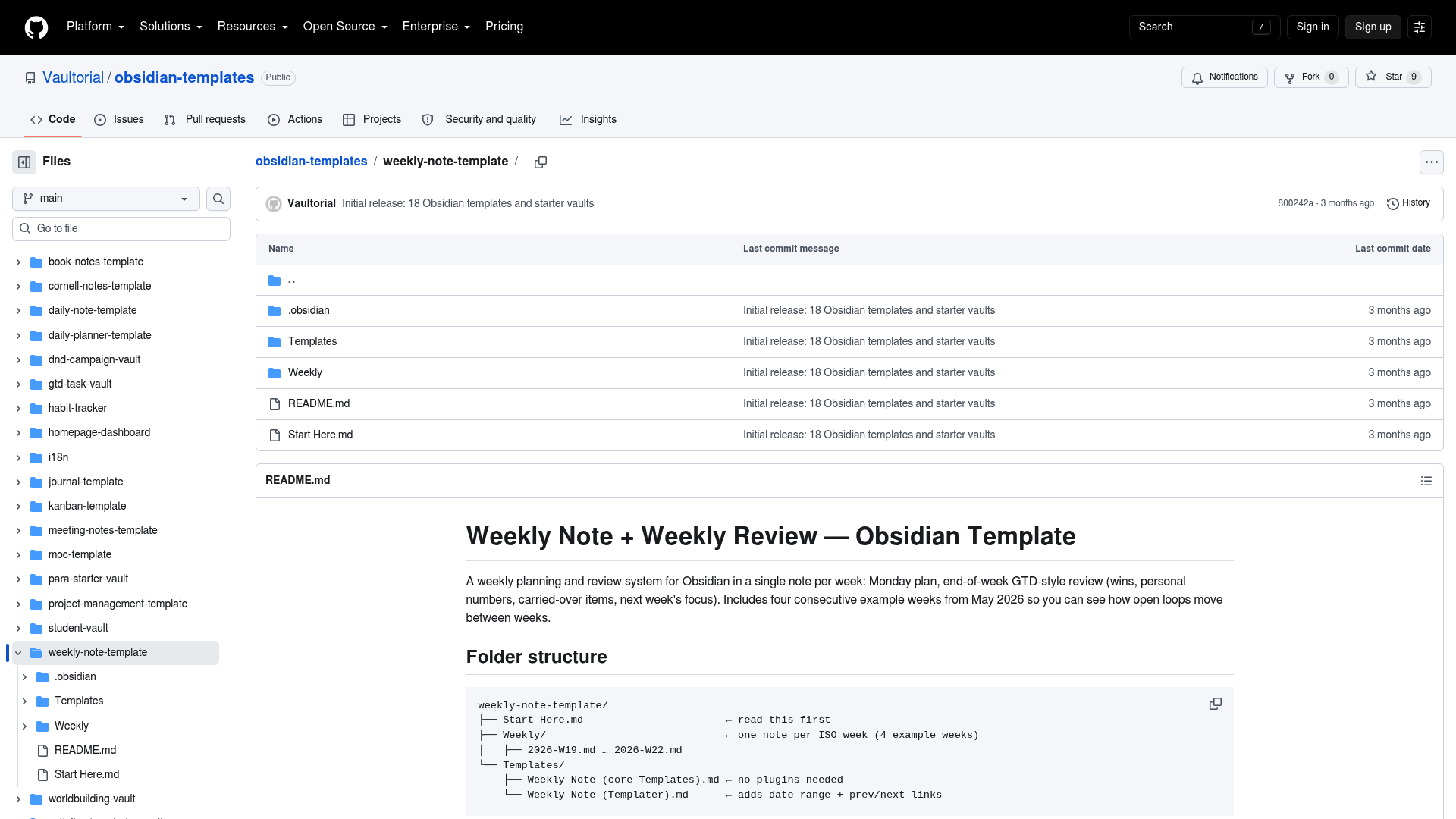Open the Solutions menu dropdown
The height and width of the screenshot is (819, 1456).
[x=171, y=27]
